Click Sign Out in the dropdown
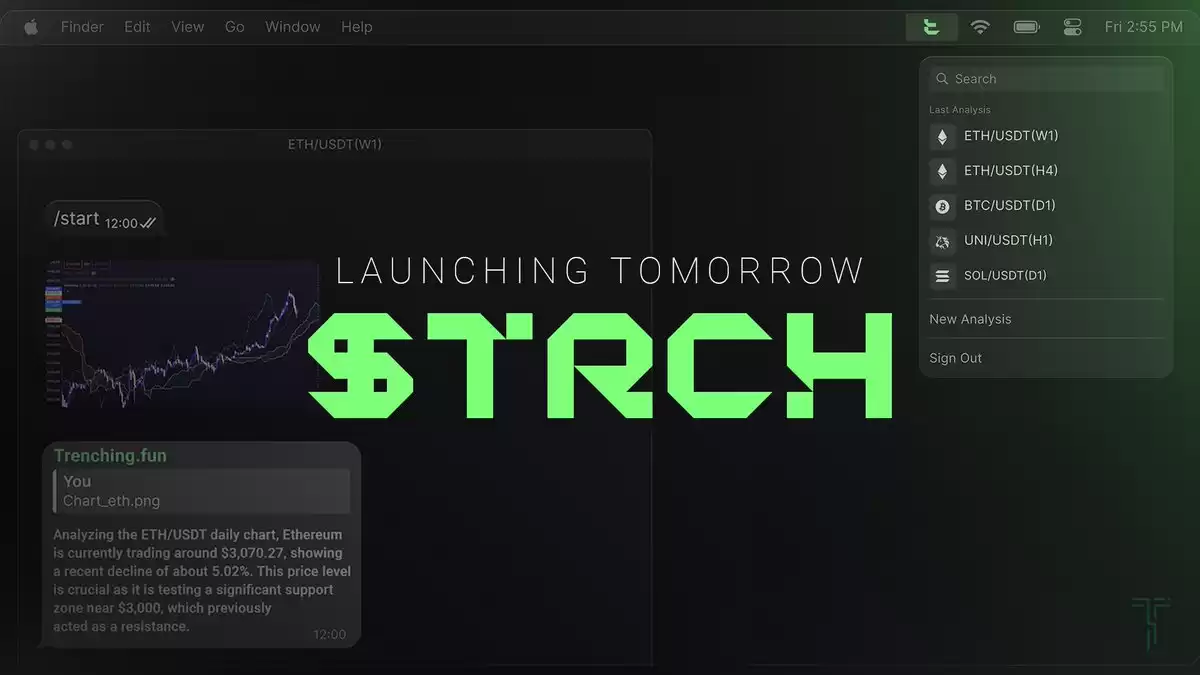Viewport: 1200px width, 675px height. tap(956, 358)
